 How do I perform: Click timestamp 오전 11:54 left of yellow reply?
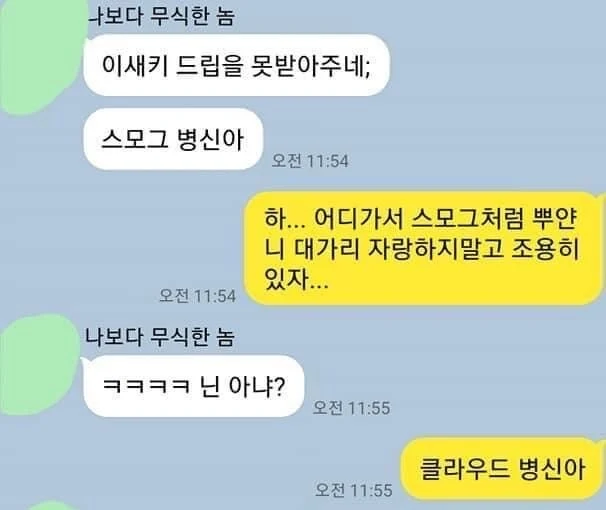(x=197, y=296)
